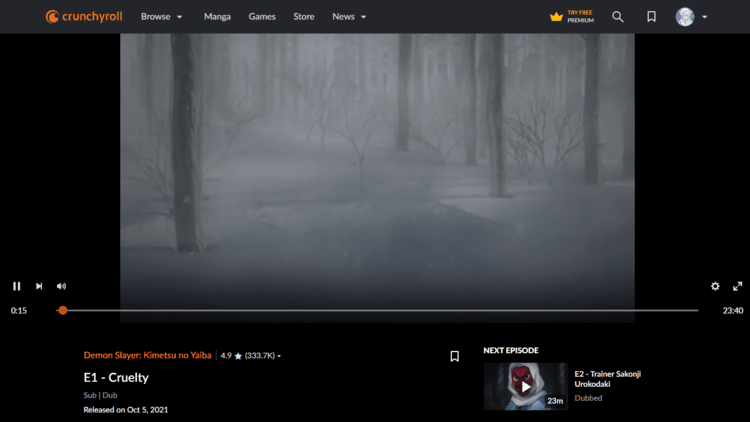The height and width of the screenshot is (422, 750).
Task: Enter fullscreen mode
Action: (738, 286)
